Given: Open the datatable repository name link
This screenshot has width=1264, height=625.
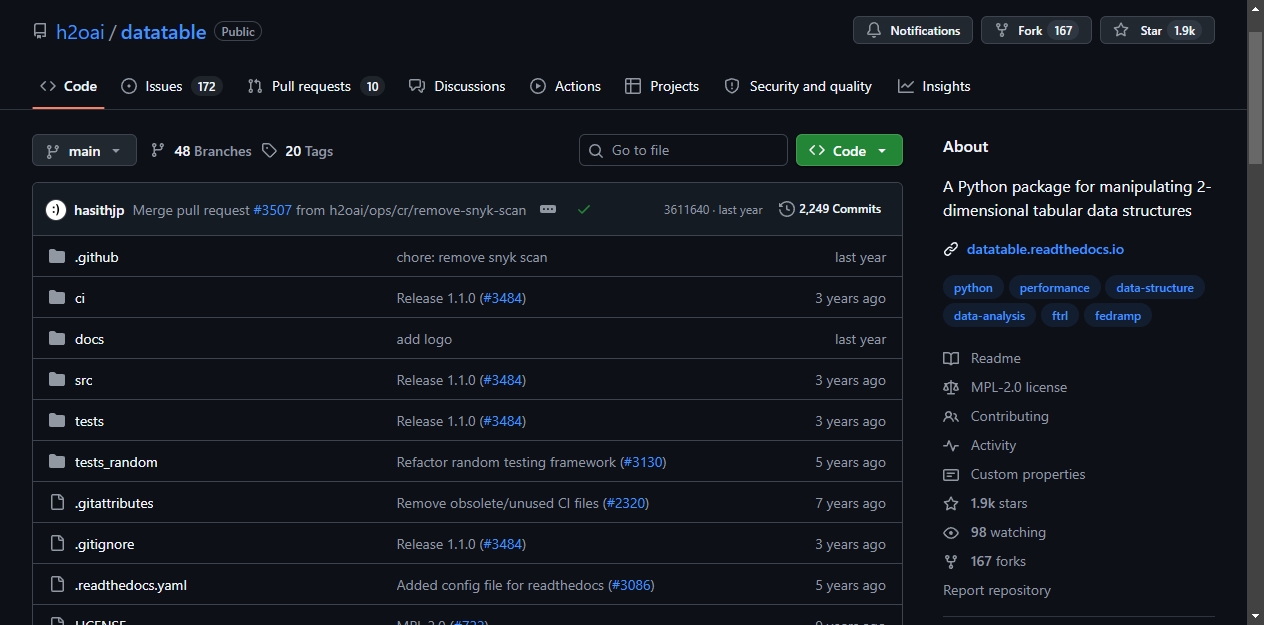Looking at the screenshot, I should coord(164,32).
